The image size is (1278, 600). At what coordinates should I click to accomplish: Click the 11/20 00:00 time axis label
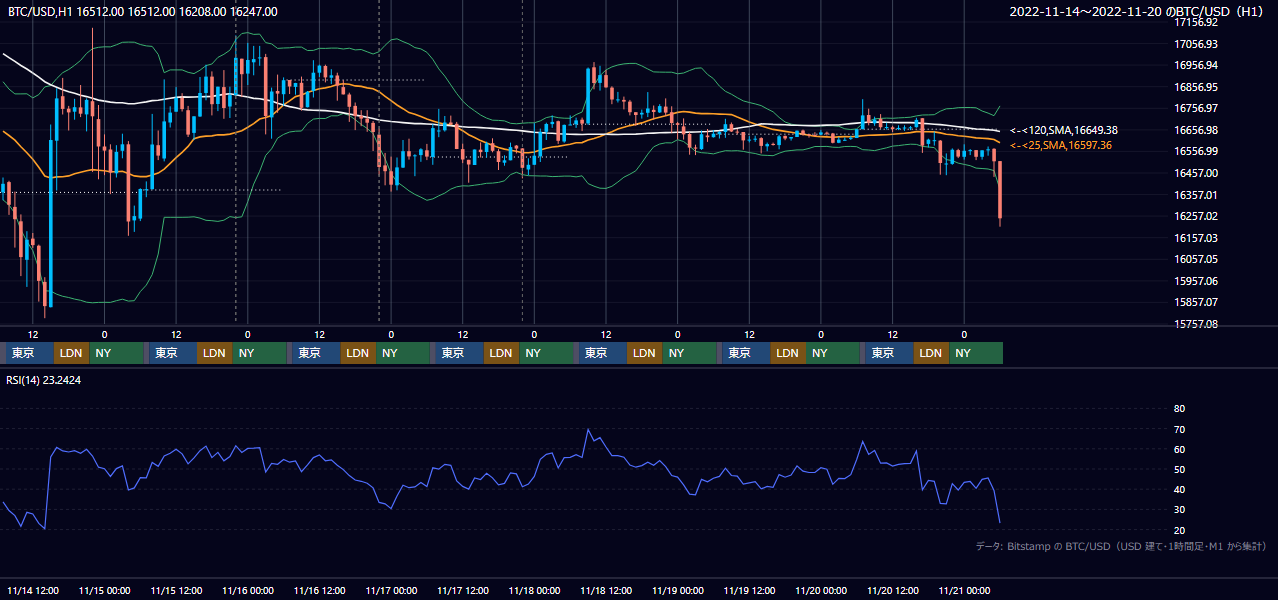click(821, 591)
